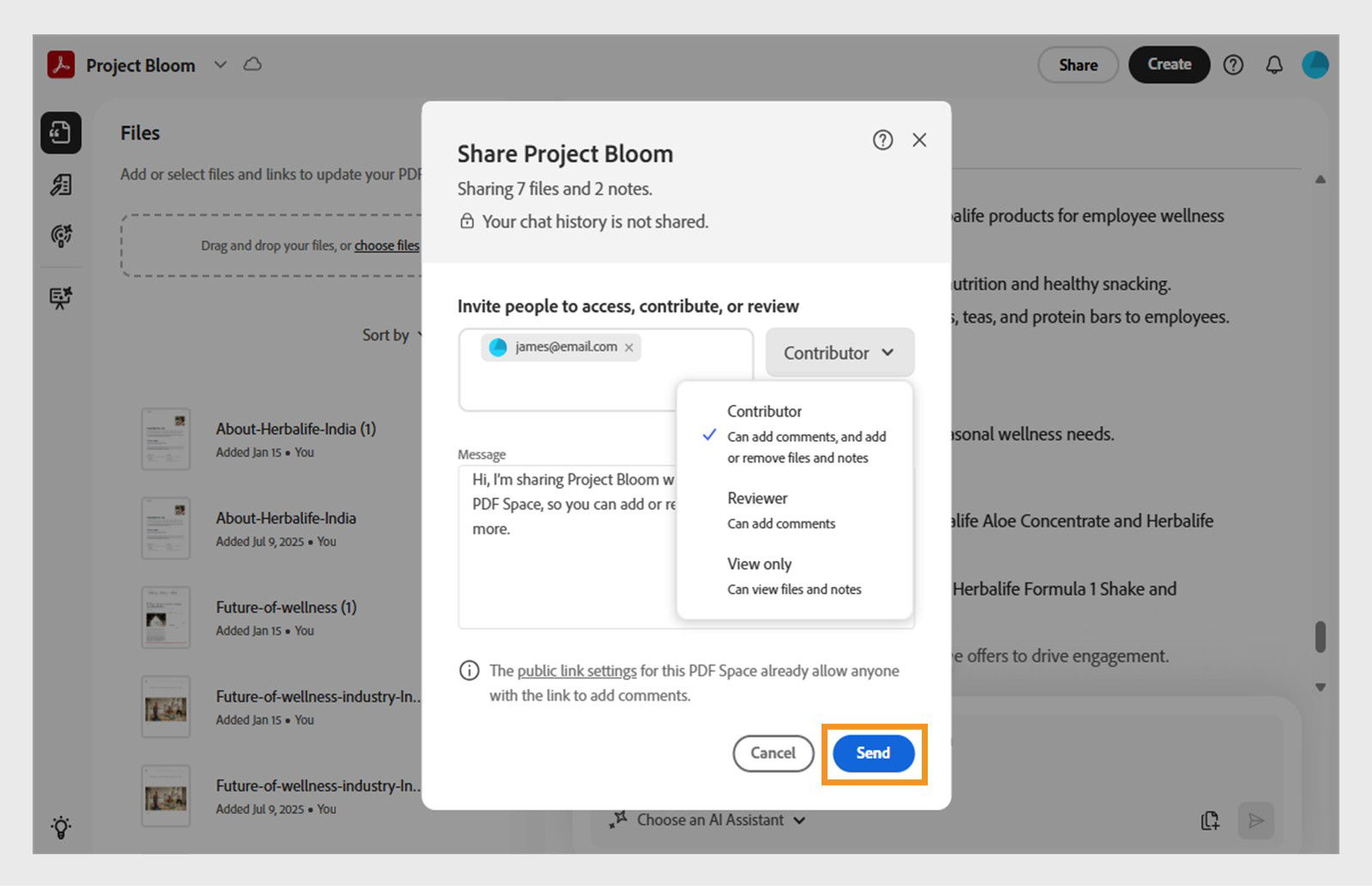
Task: Click the cloud status icon beside Project Bloom
Action: click(252, 63)
